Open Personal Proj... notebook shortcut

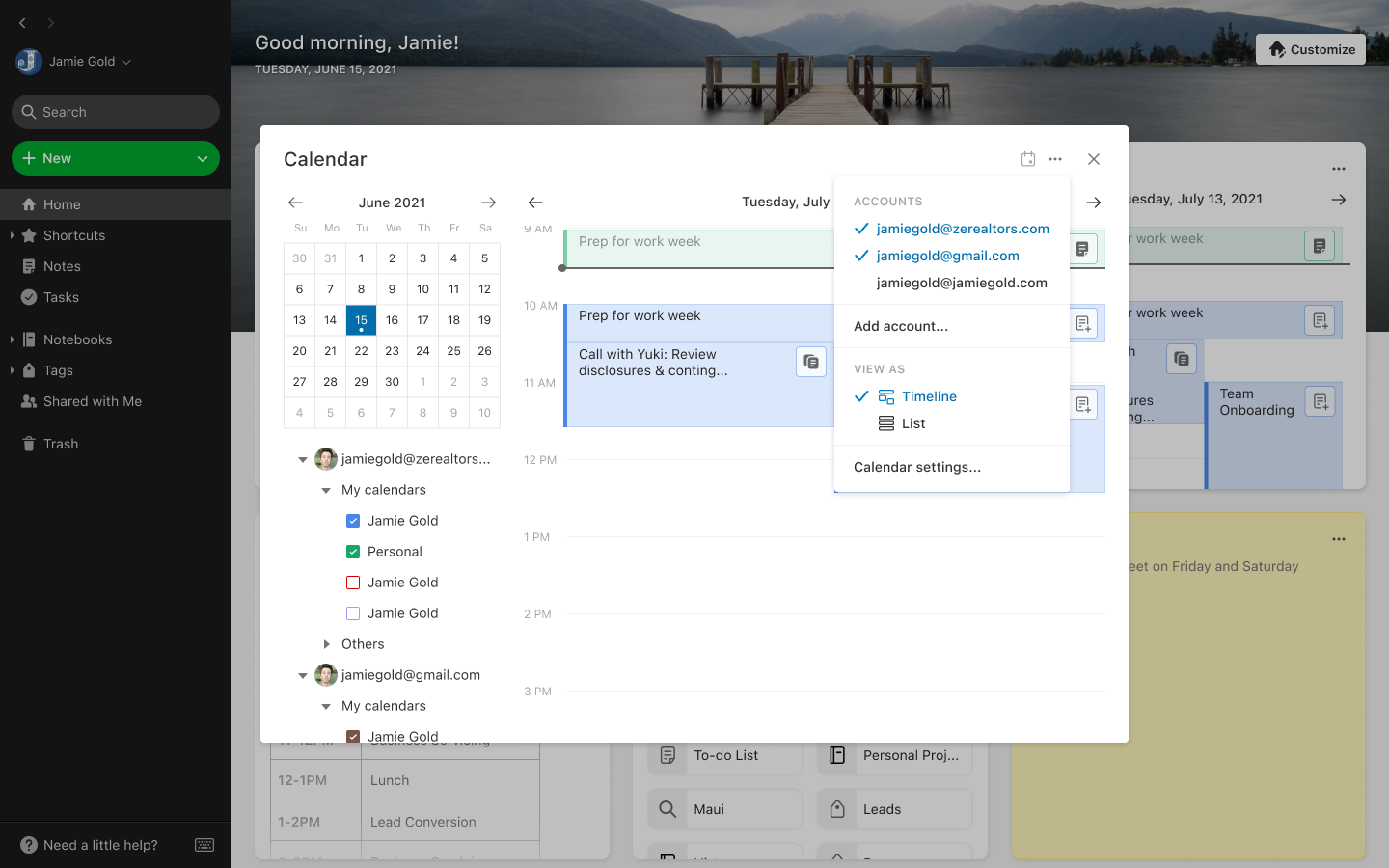coord(894,755)
